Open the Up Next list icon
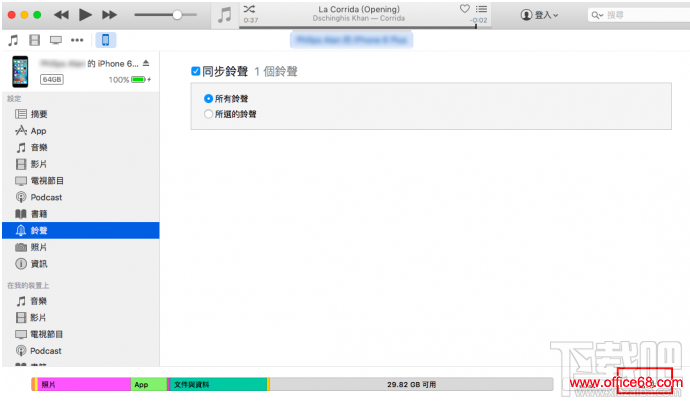This screenshot has height=402, width=690. [x=481, y=9]
